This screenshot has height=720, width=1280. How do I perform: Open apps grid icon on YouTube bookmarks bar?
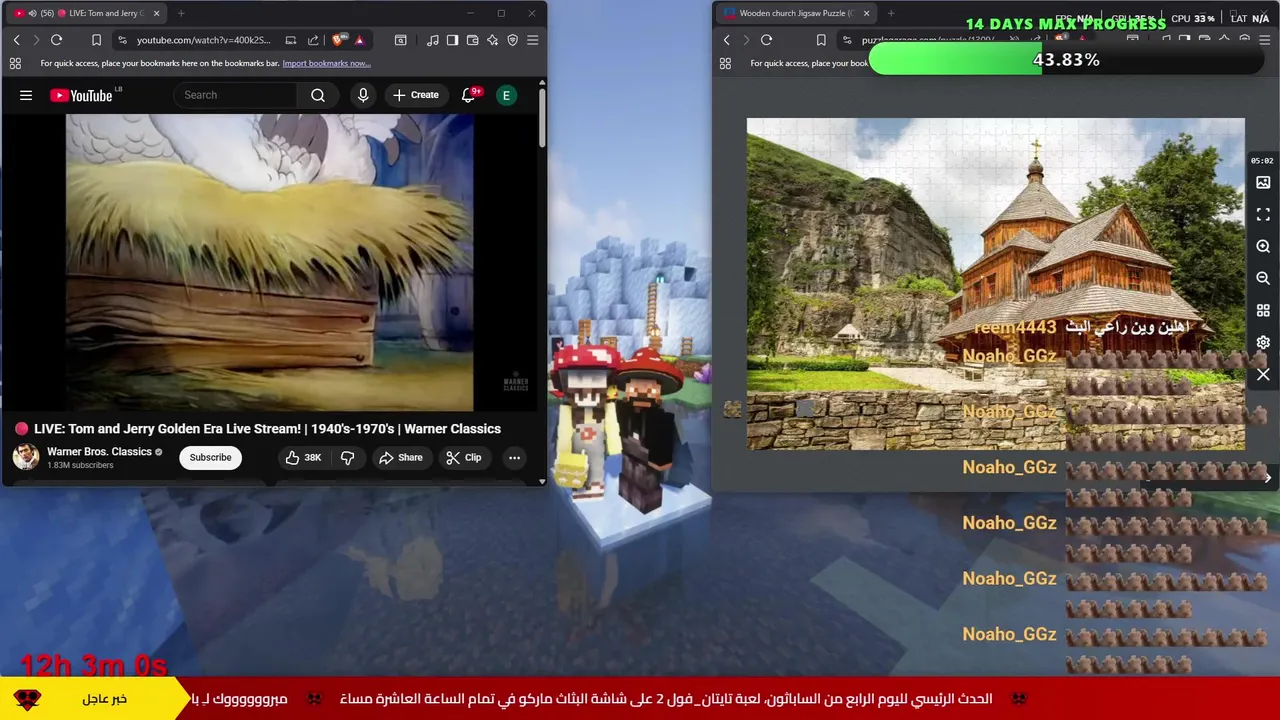pyautogui.click(x=15, y=63)
